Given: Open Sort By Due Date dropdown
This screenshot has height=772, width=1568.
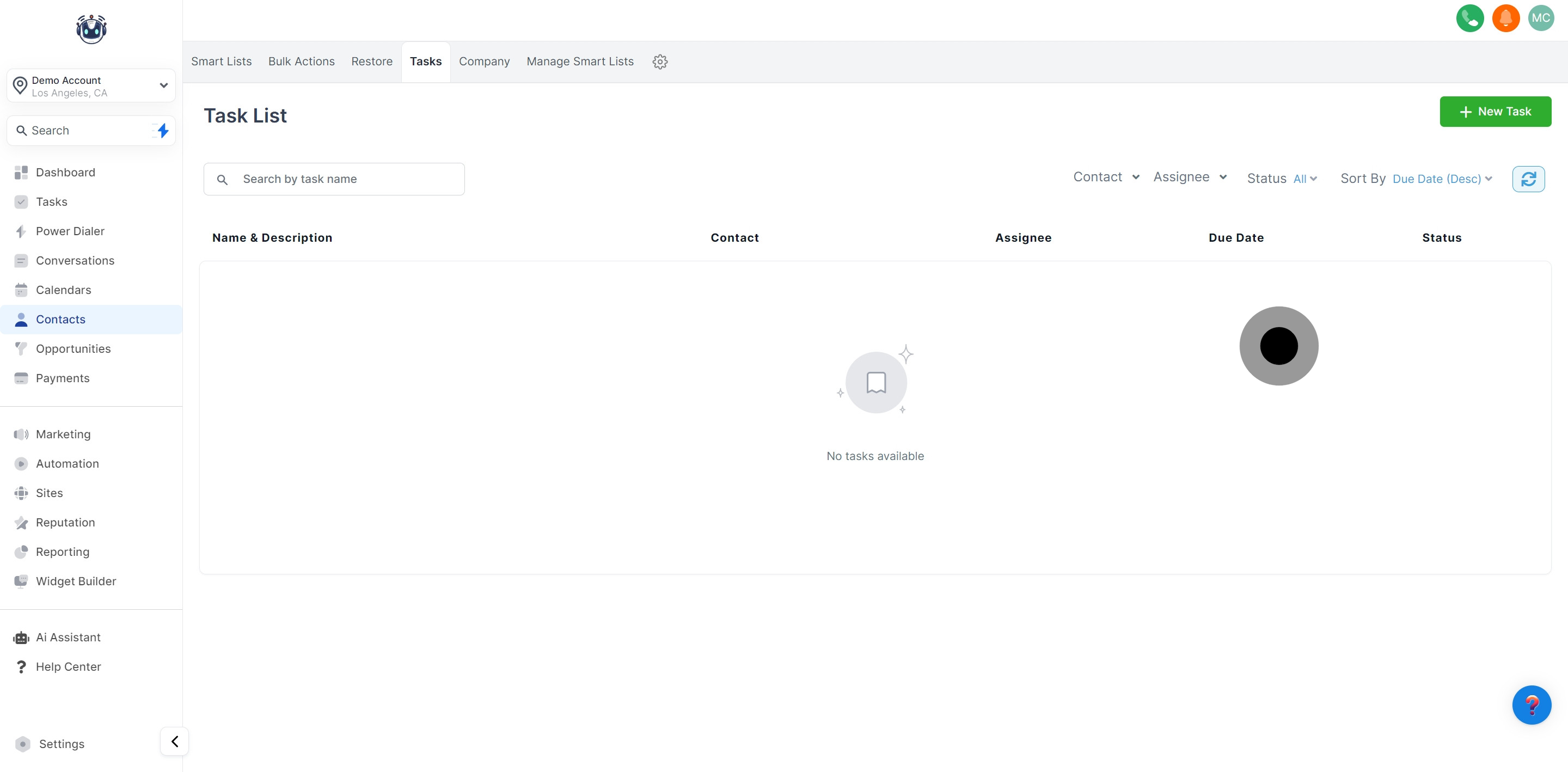Looking at the screenshot, I should 1441,179.
